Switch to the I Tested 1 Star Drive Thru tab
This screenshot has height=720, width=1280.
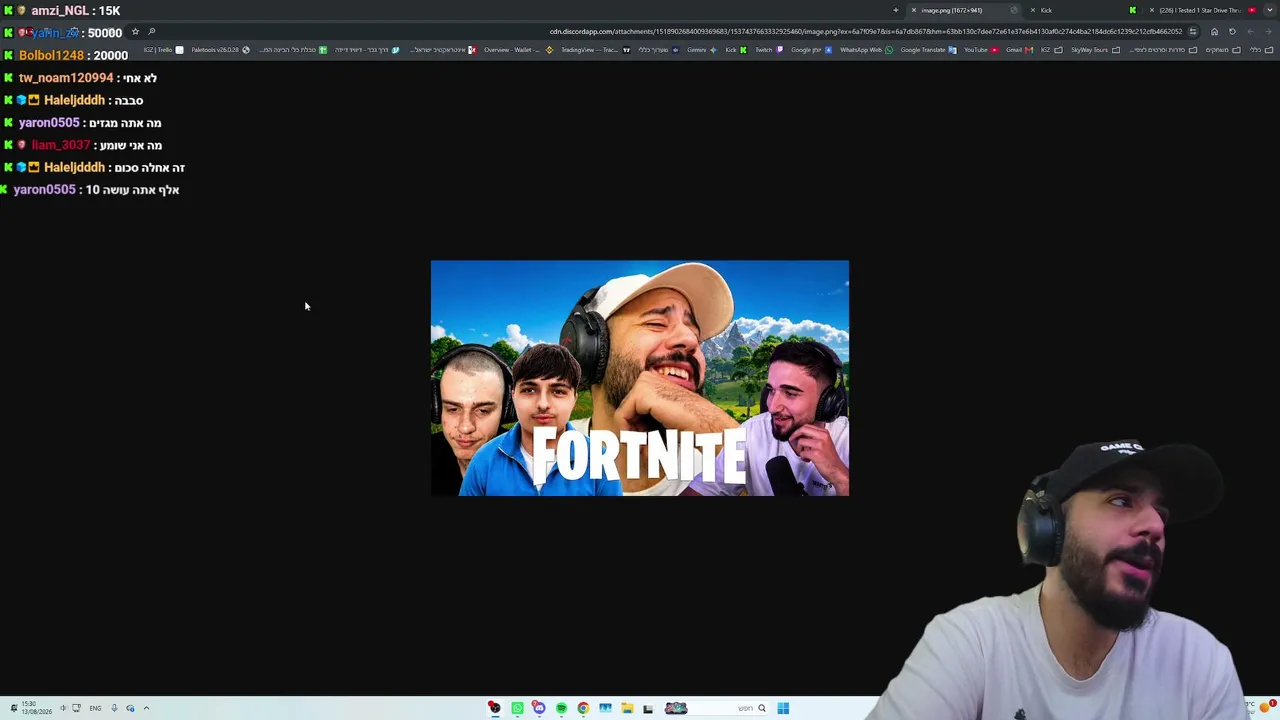click(x=1200, y=10)
